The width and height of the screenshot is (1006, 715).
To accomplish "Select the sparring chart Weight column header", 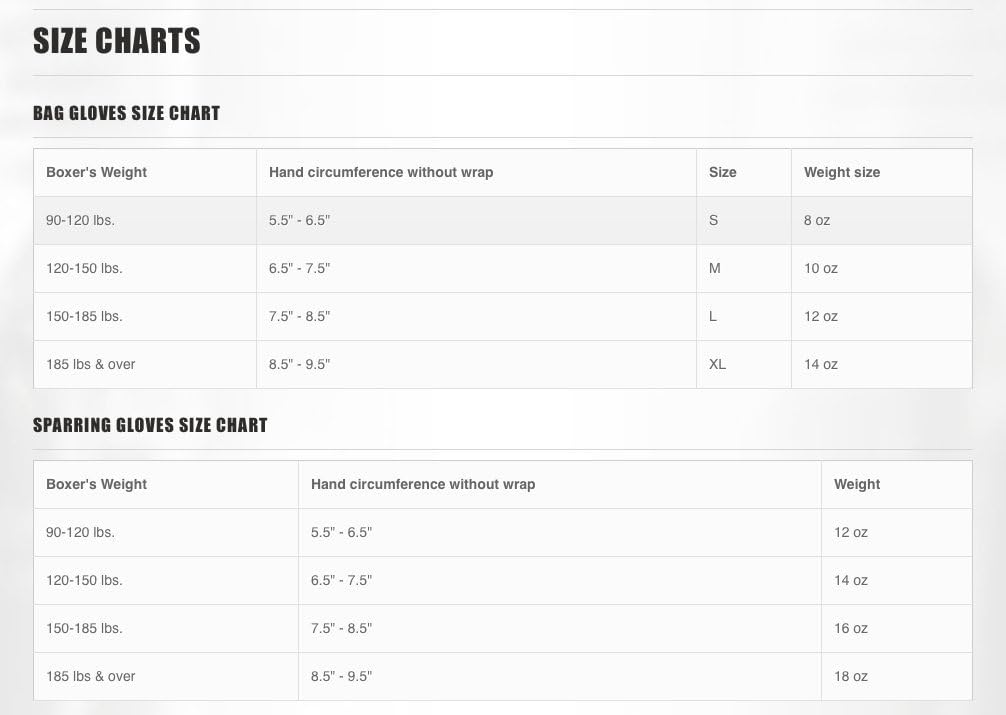I will [857, 484].
